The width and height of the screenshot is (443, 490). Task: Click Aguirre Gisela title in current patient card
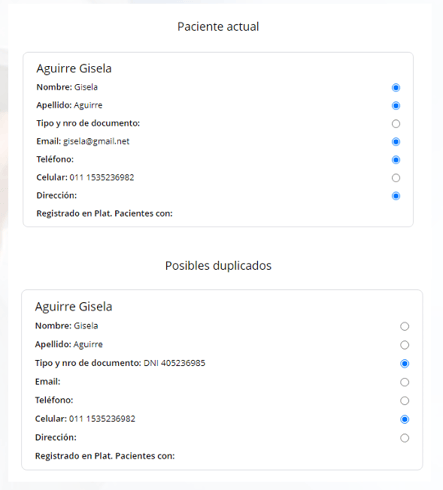(x=74, y=69)
